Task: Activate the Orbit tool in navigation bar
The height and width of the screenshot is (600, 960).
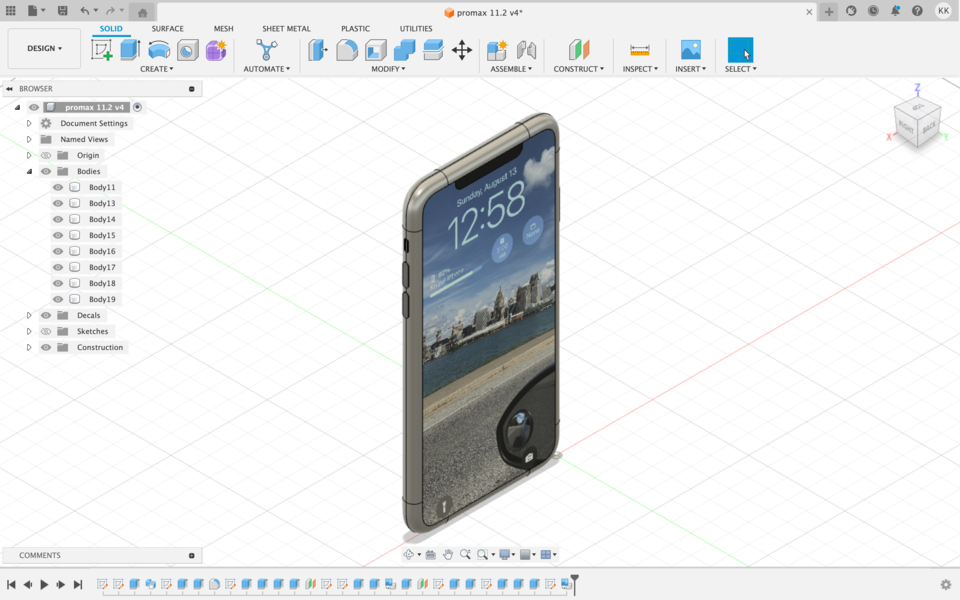Action: pos(410,553)
